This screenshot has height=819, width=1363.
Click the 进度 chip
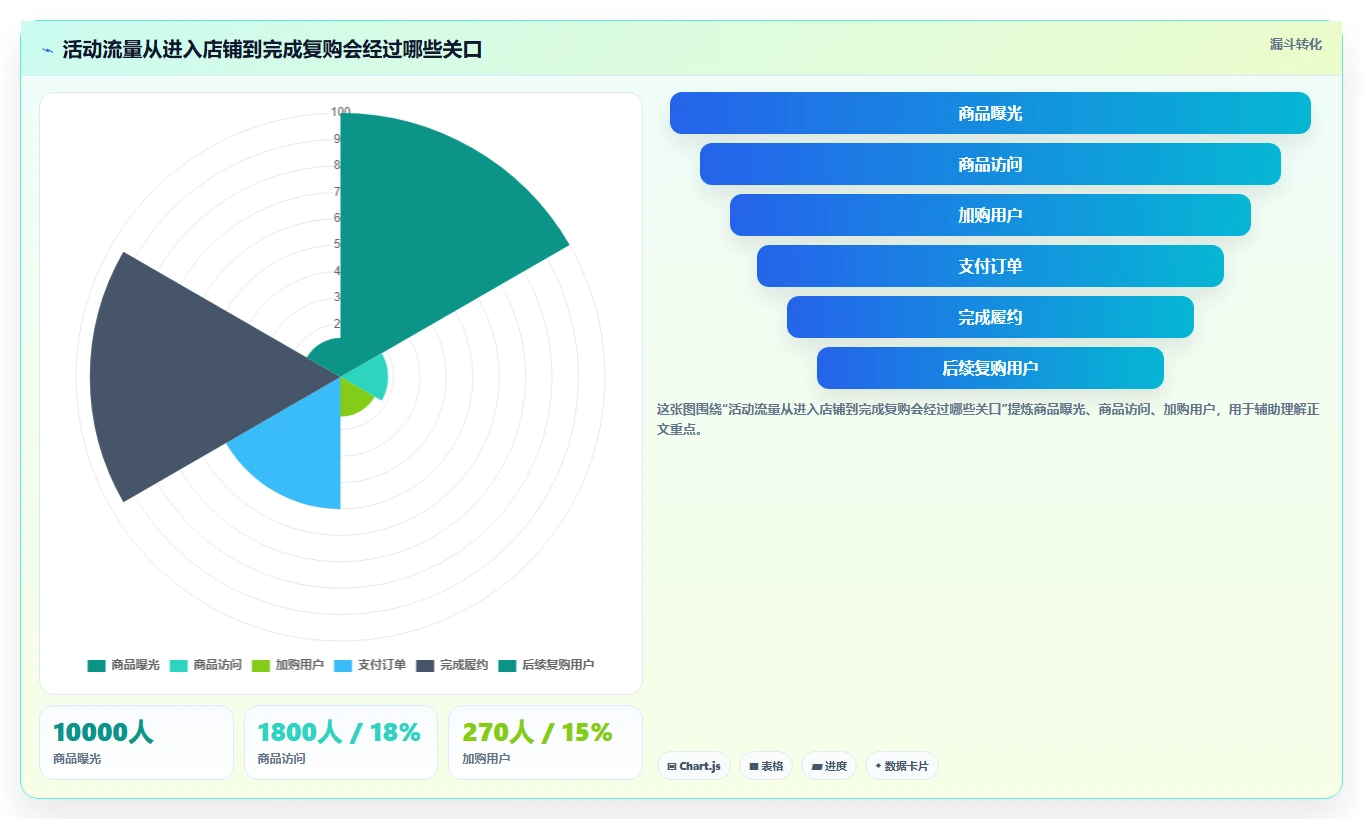[x=829, y=766]
